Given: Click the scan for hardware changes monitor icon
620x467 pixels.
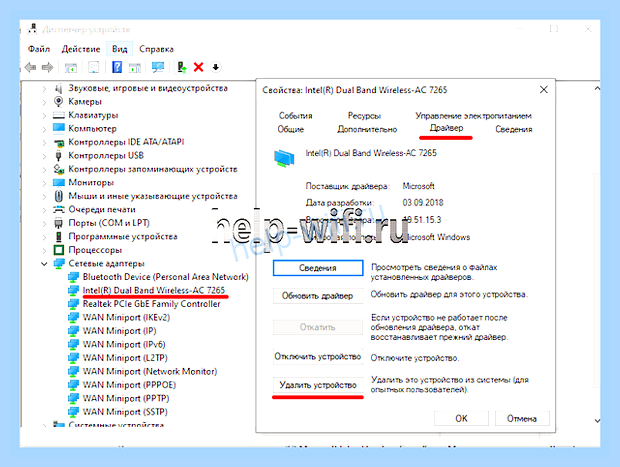Looking at the screenshot, I should (158, 67).
